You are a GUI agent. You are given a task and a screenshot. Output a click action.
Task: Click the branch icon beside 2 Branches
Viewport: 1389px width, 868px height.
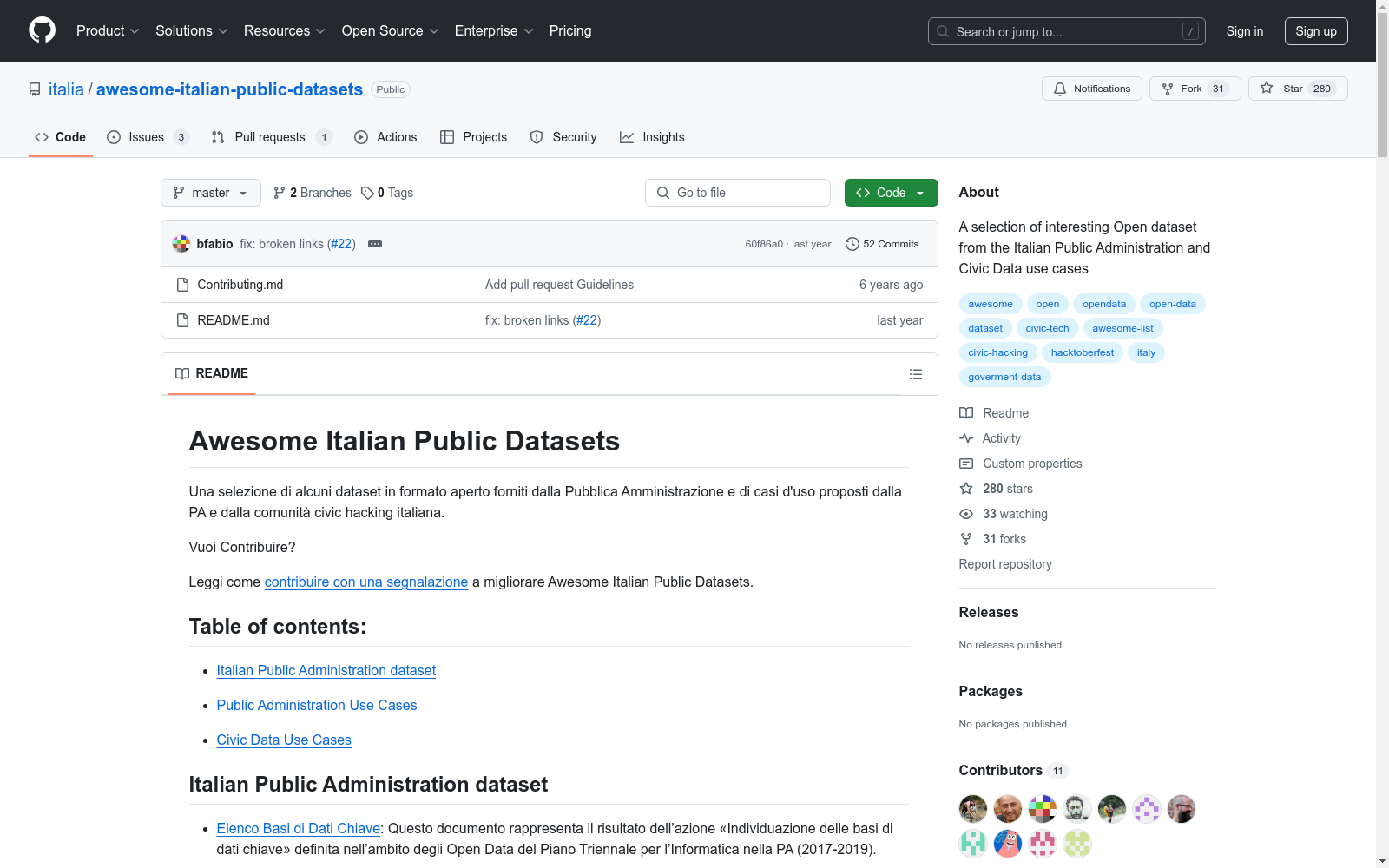coord(280,193)
